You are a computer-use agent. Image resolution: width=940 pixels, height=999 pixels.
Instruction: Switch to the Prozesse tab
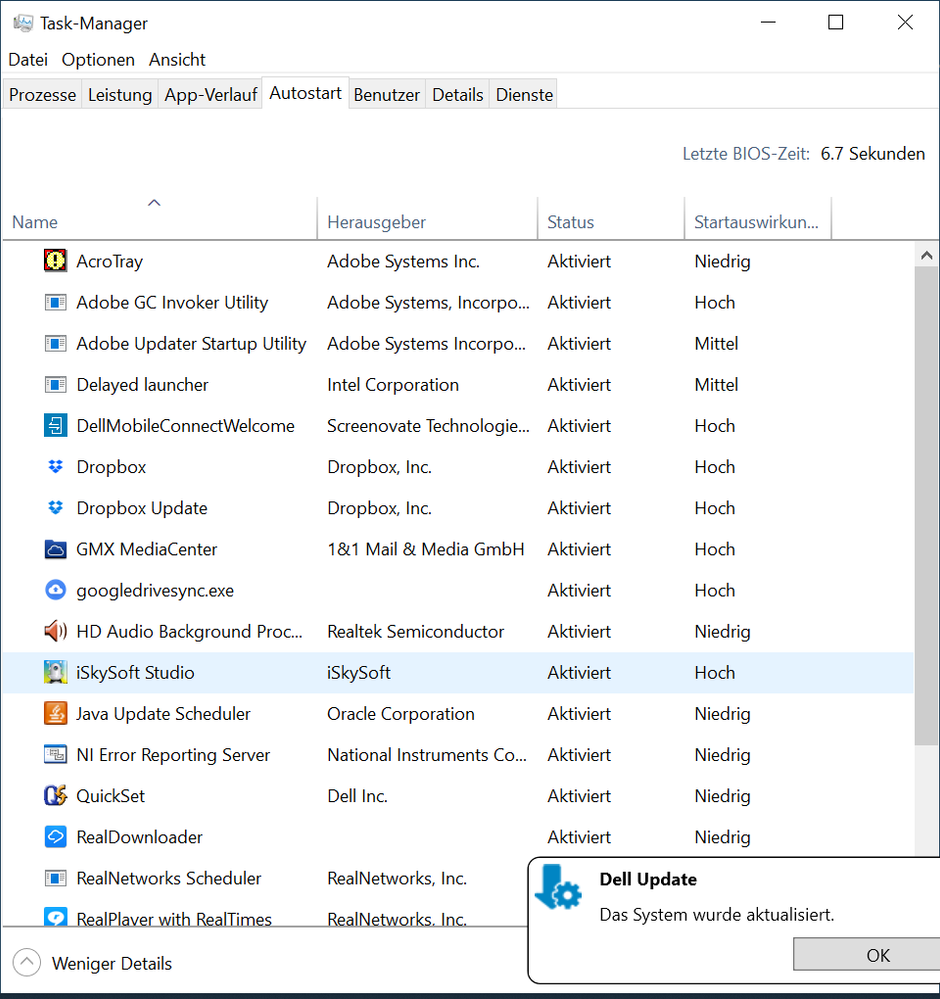[x=42, y=94]
